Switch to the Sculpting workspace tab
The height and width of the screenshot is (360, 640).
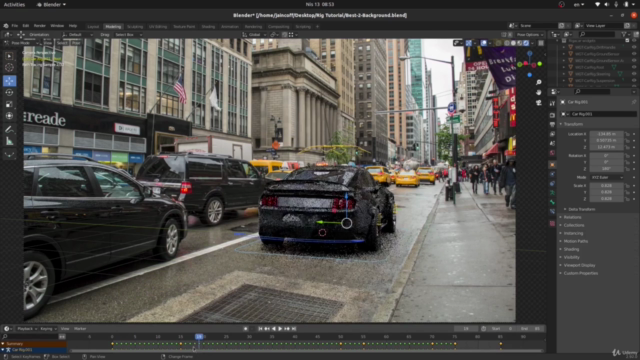135,27
